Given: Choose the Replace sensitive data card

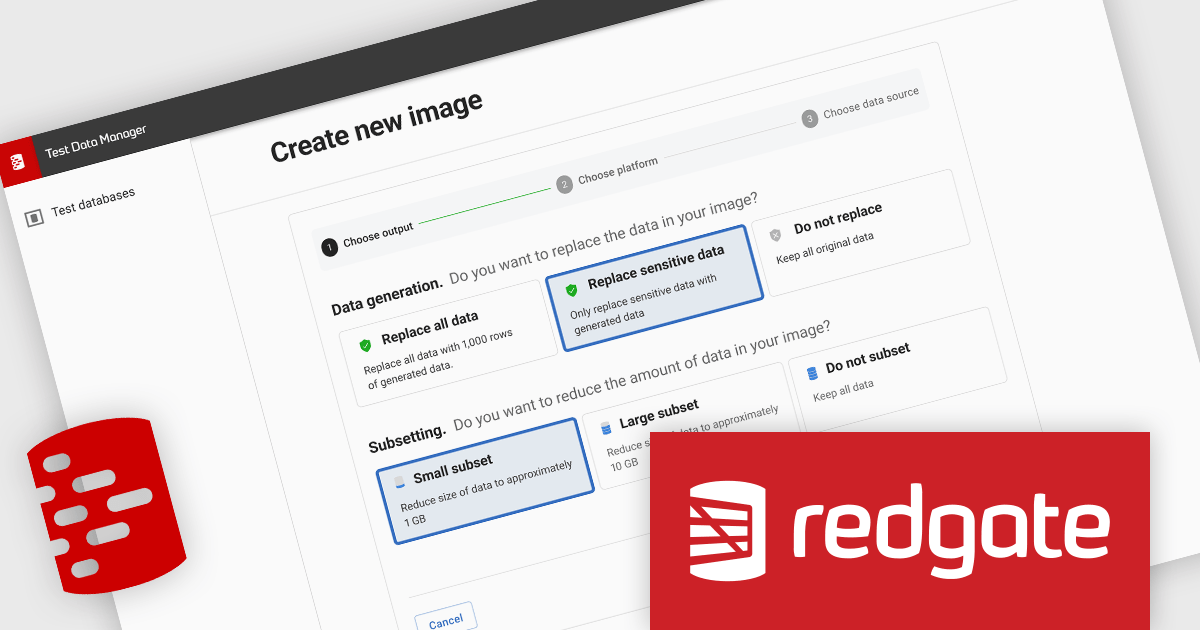Looking at the screenshot, I should point(655,285).
